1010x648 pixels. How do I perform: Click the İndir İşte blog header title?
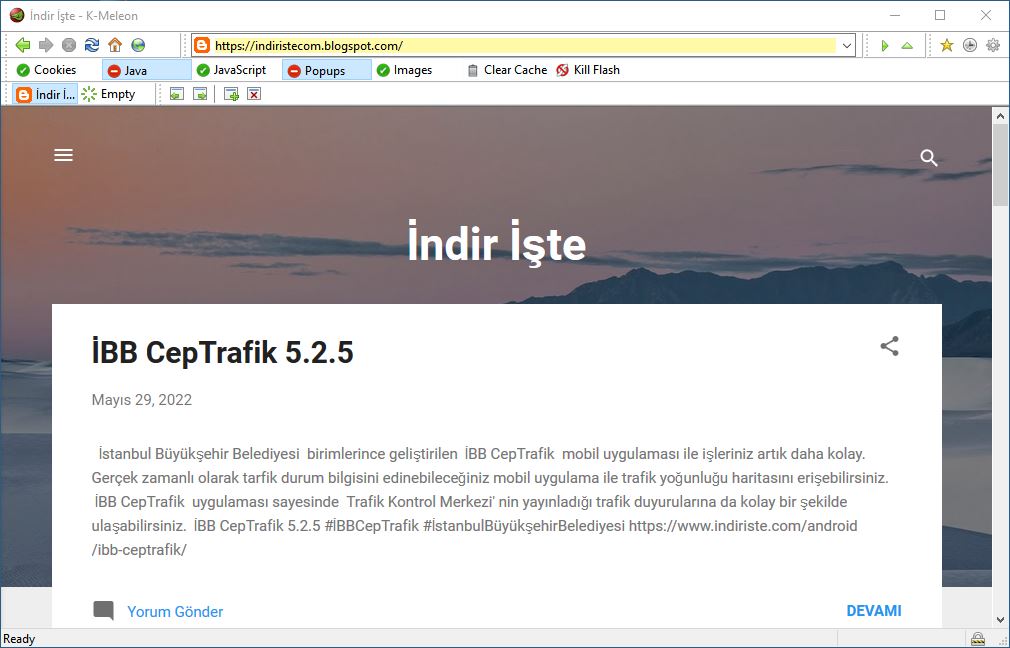click(497, 243)
